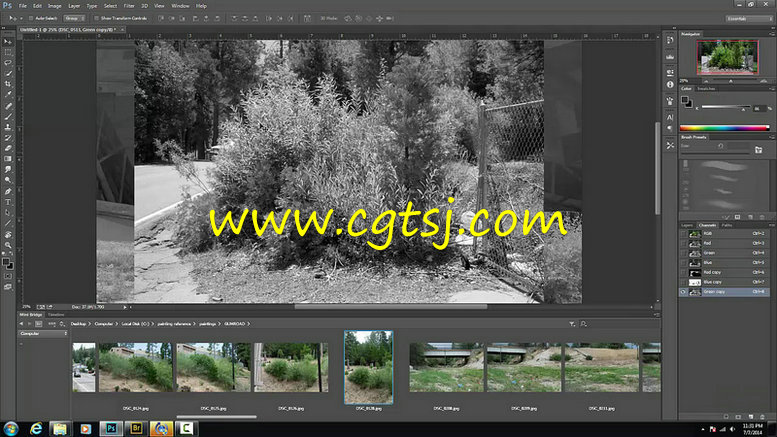Toggle visibility of Blue channel
777x437 pixels.
(x=683, y=263)
